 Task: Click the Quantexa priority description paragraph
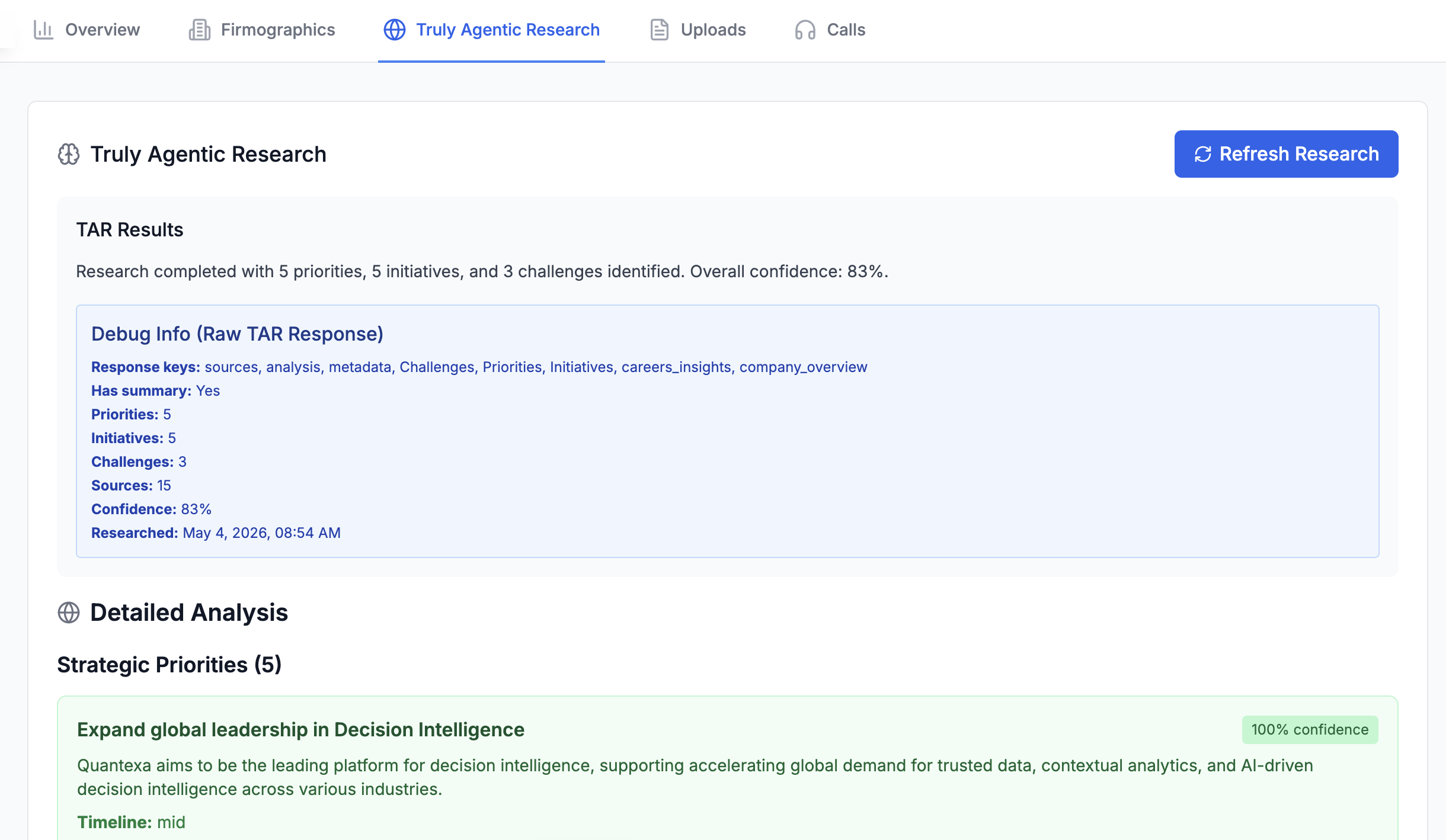coord(695,777)
